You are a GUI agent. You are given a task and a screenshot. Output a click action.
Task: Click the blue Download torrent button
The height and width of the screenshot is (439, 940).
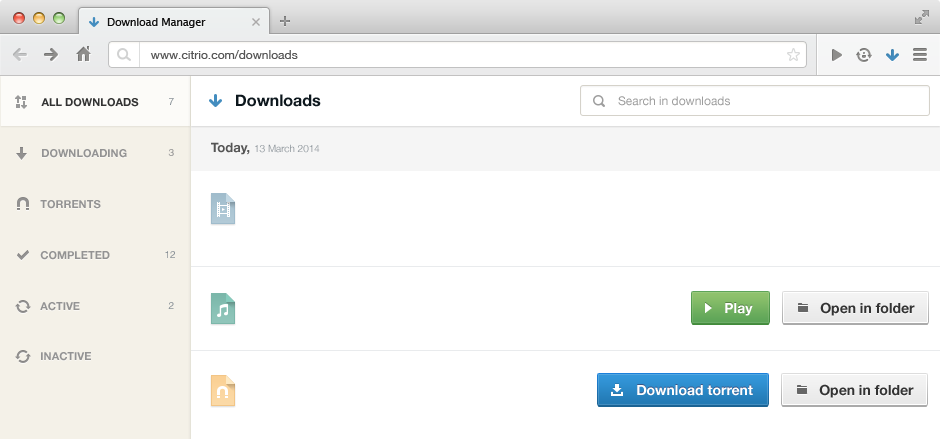click(682, 390)
